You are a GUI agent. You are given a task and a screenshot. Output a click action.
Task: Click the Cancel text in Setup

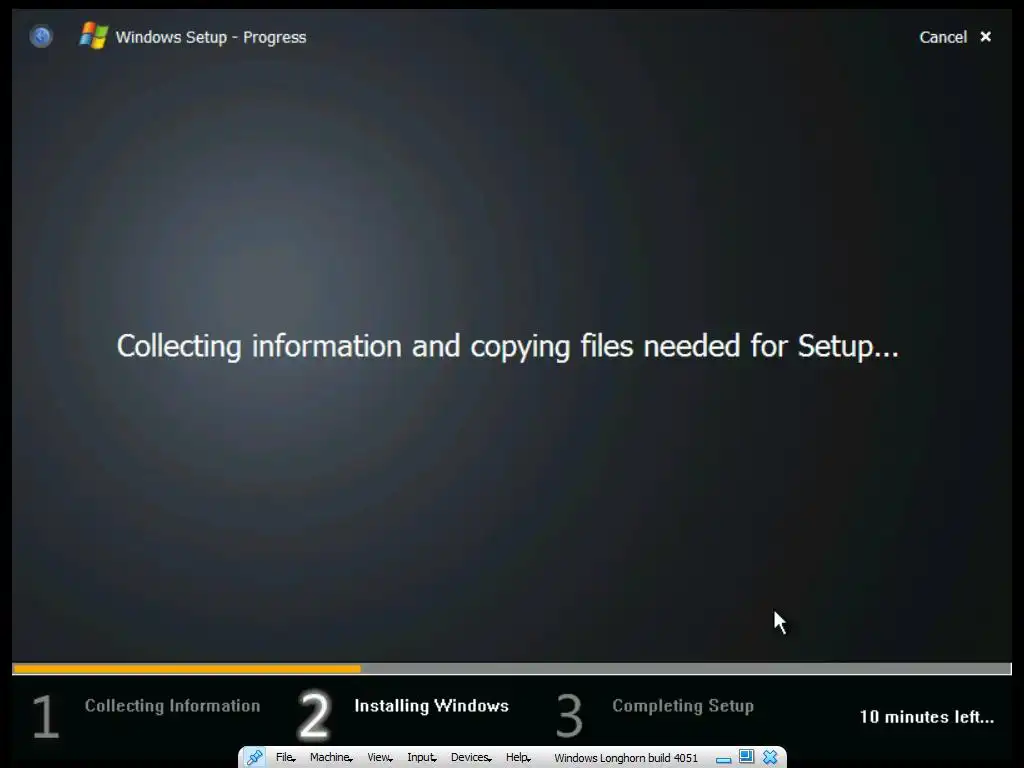942,37
